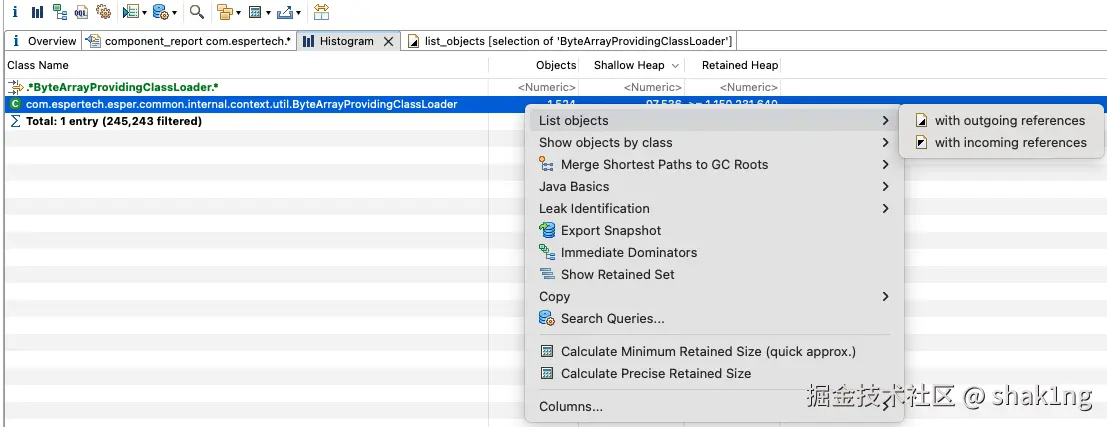Select the ByteArrayProvidingClassLoader class row
The width and height of the screenshot is (1107, 427).
tap(241, 104)
